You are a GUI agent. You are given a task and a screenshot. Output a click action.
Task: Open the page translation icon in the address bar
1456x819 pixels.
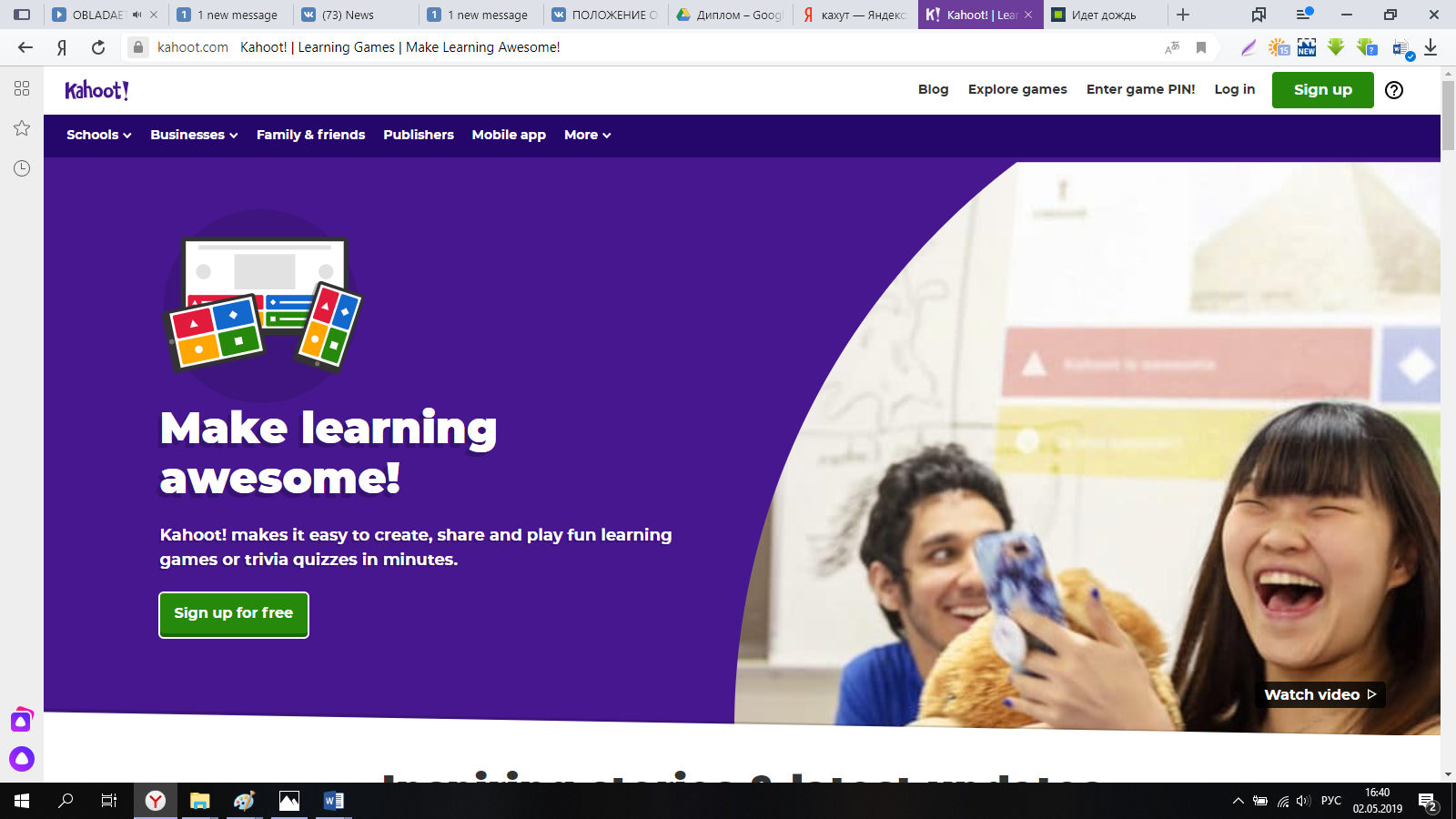1172,47
